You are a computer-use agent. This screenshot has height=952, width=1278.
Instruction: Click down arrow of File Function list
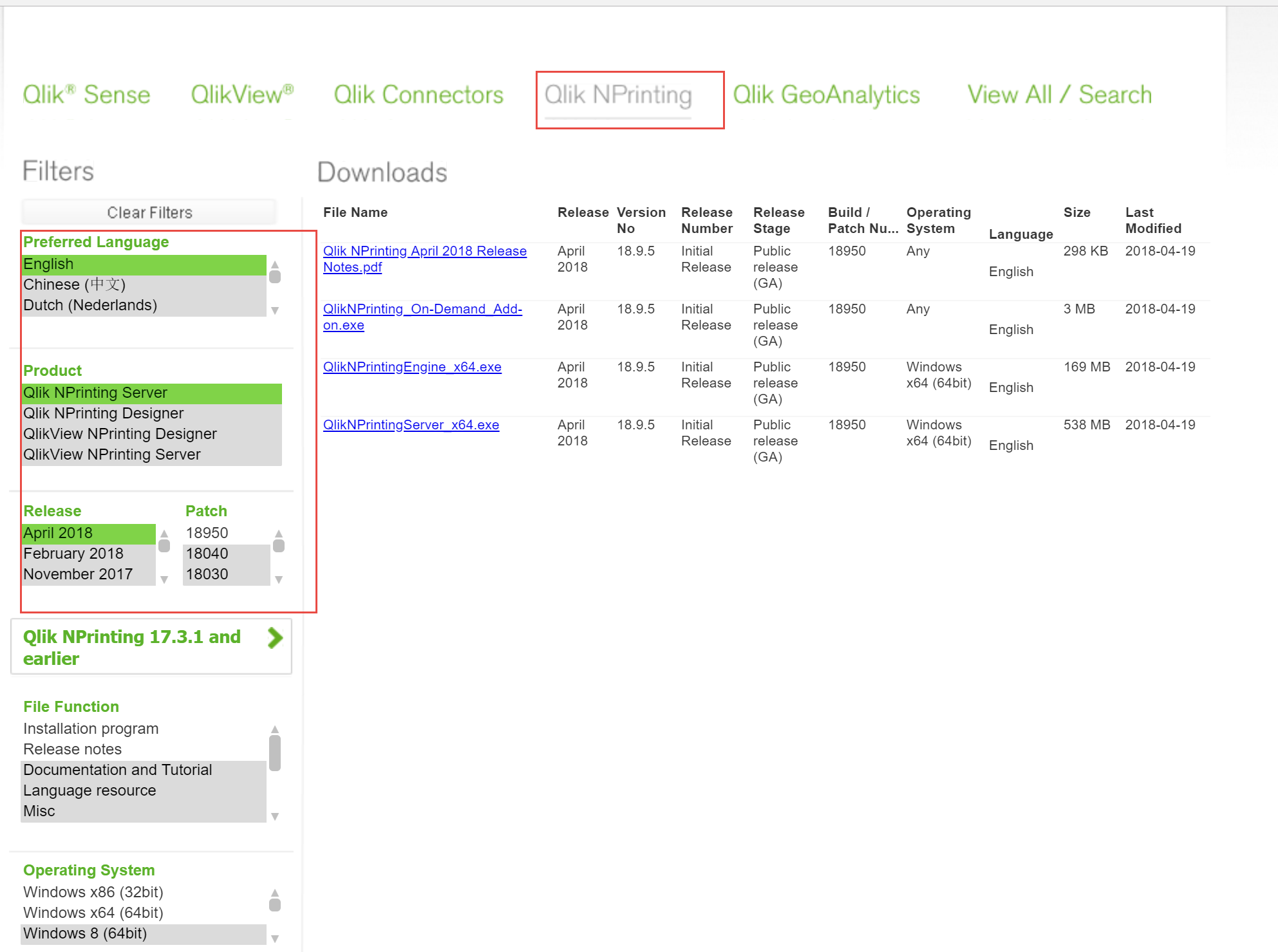(x=275, y=816)
